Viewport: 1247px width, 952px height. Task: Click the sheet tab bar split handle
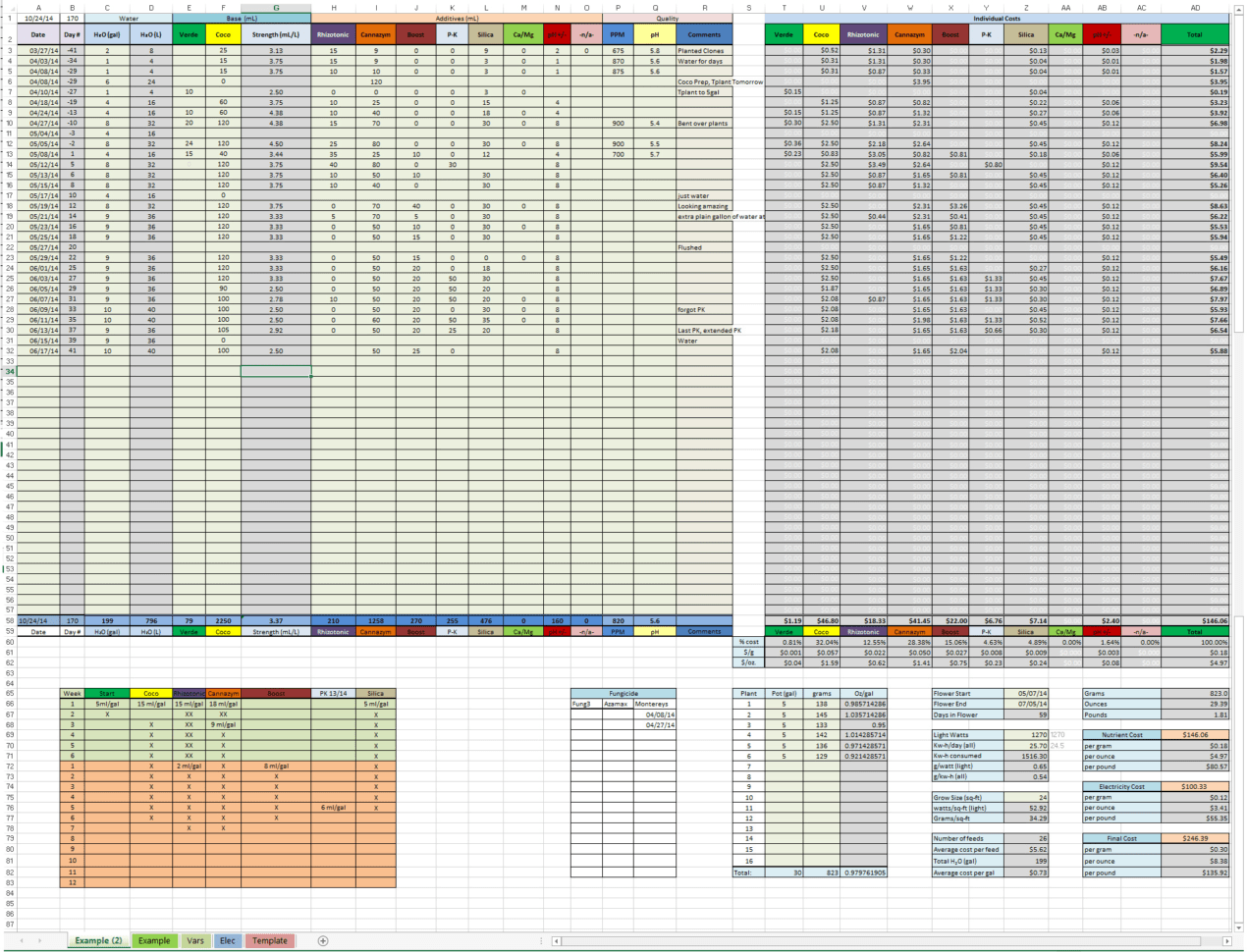point(543,940)
